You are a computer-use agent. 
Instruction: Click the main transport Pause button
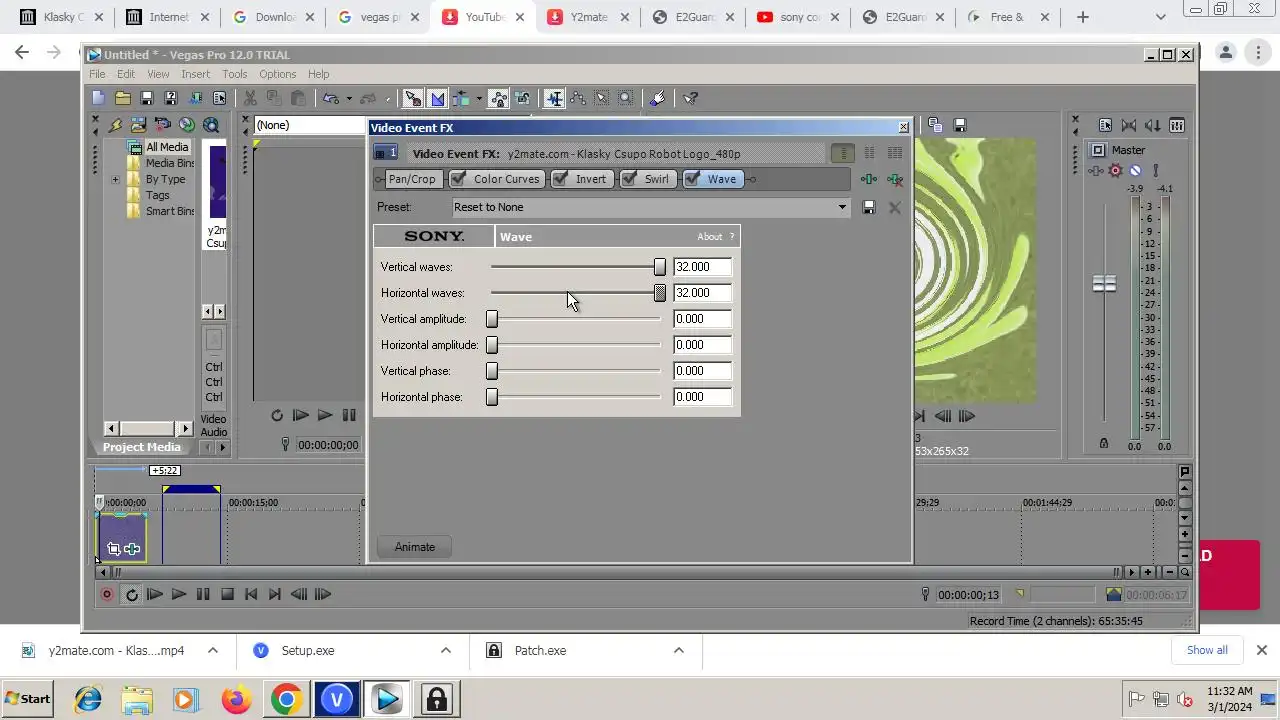203,594
